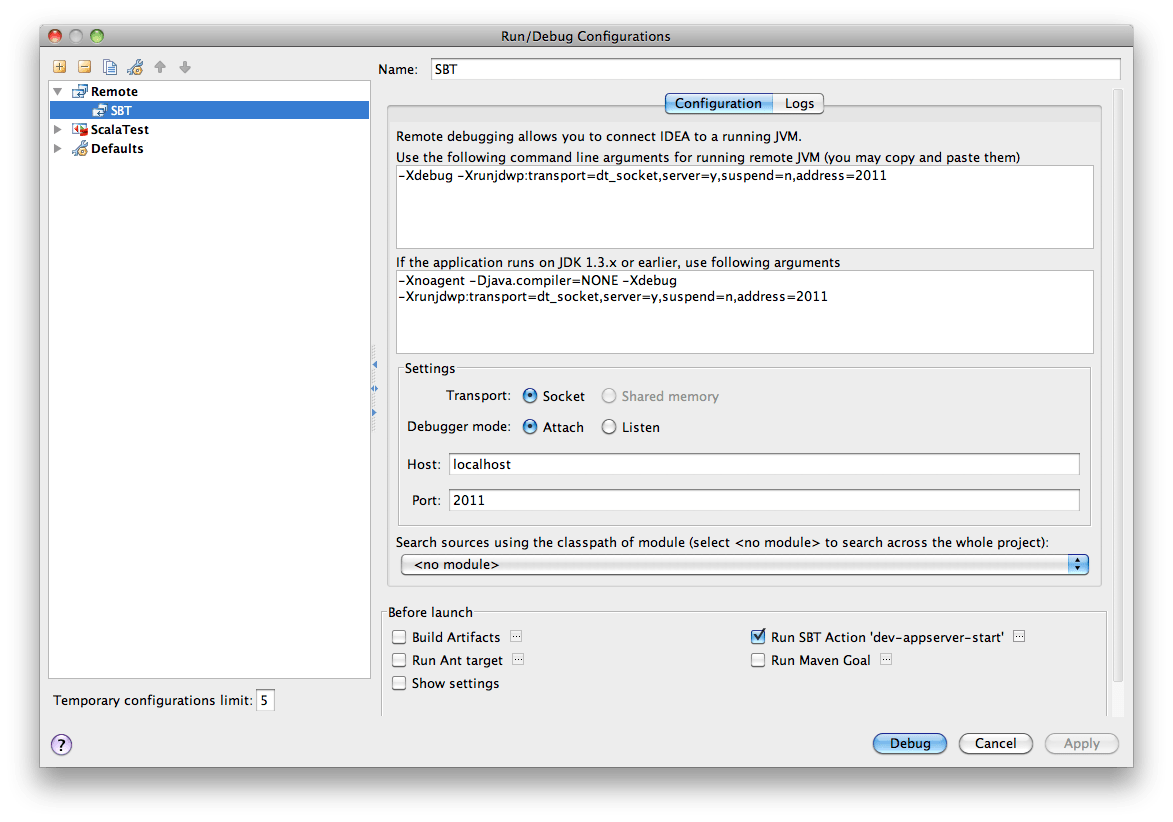Move the configuration down with the arrow
This screenshot has width=1173, height=822.
tap(185, 67)
